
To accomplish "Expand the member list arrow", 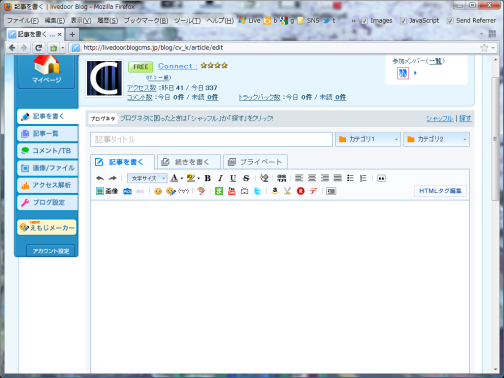I will point(415,73).
